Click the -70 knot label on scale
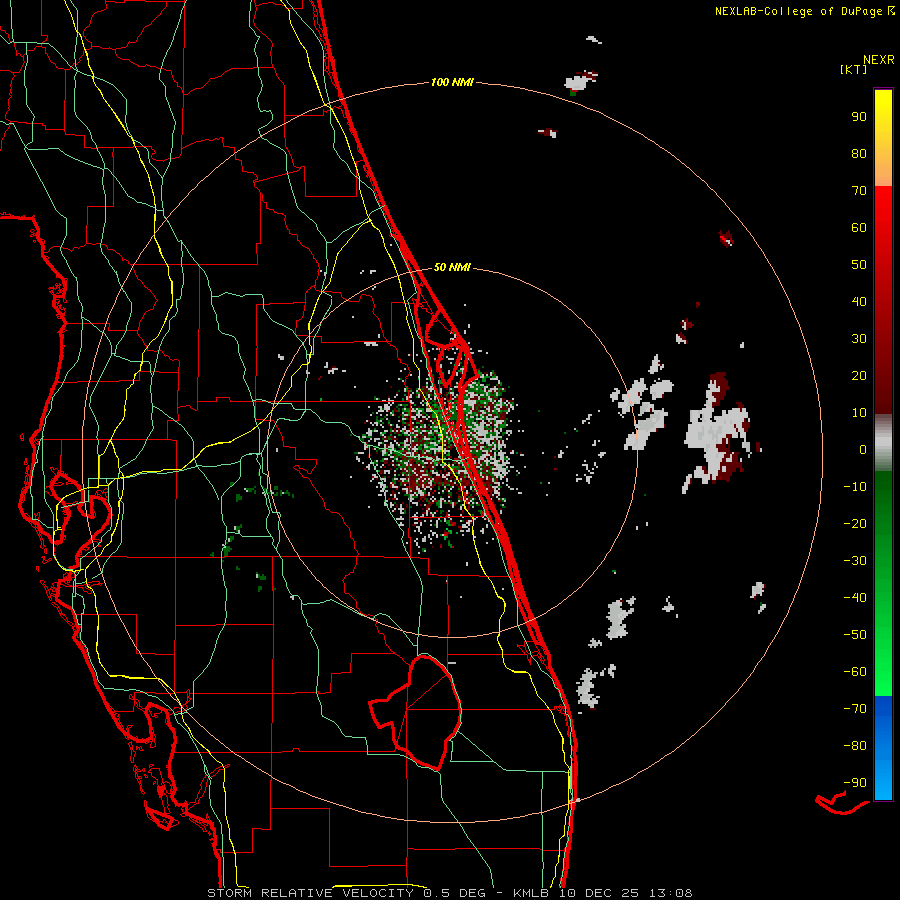Screen dimensions: 900x900 [x=855, y=709]
